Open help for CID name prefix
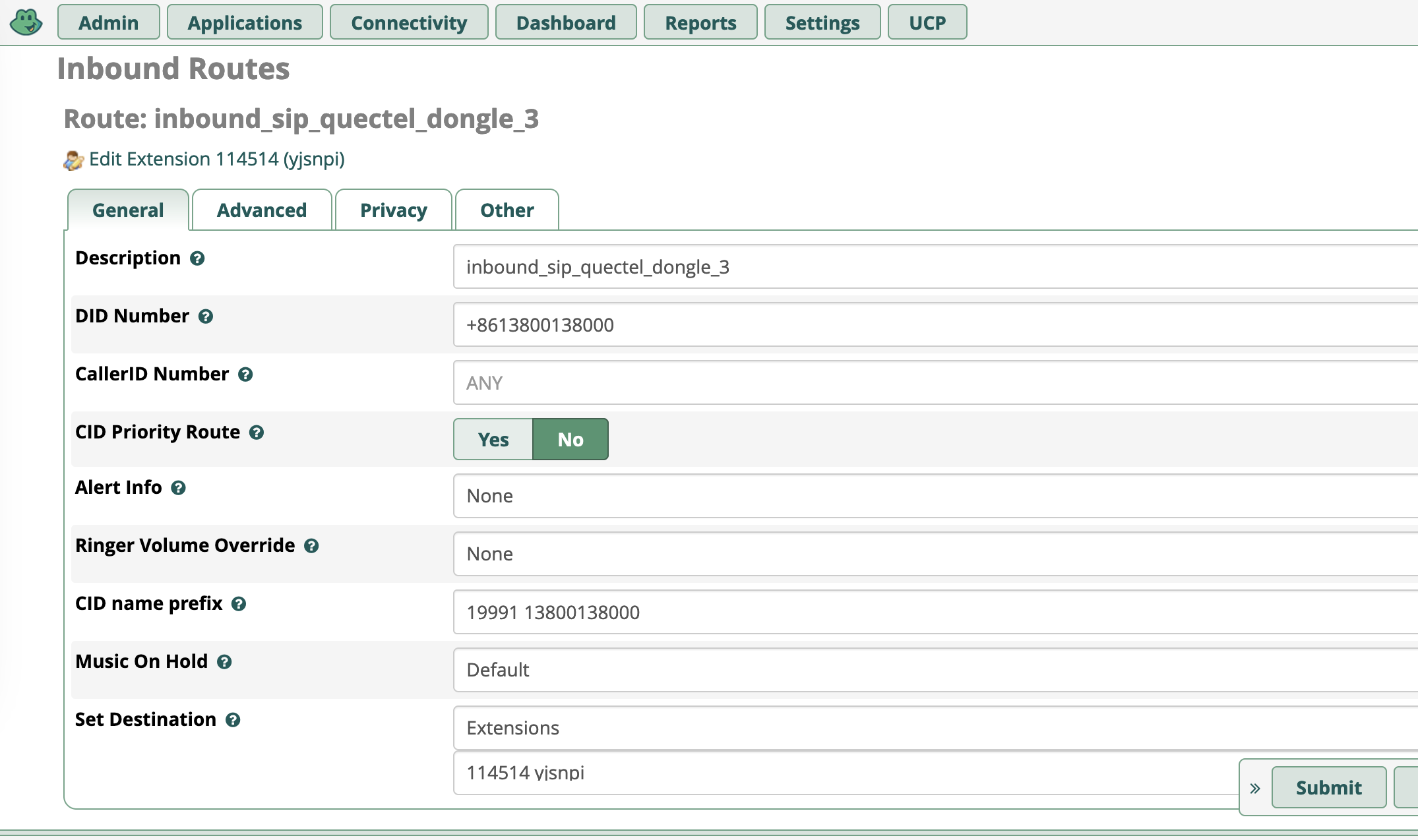 coord(239,603)
